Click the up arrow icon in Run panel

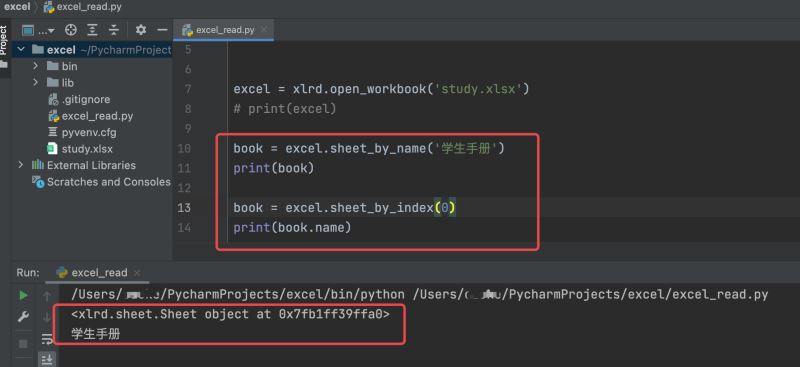47,295
